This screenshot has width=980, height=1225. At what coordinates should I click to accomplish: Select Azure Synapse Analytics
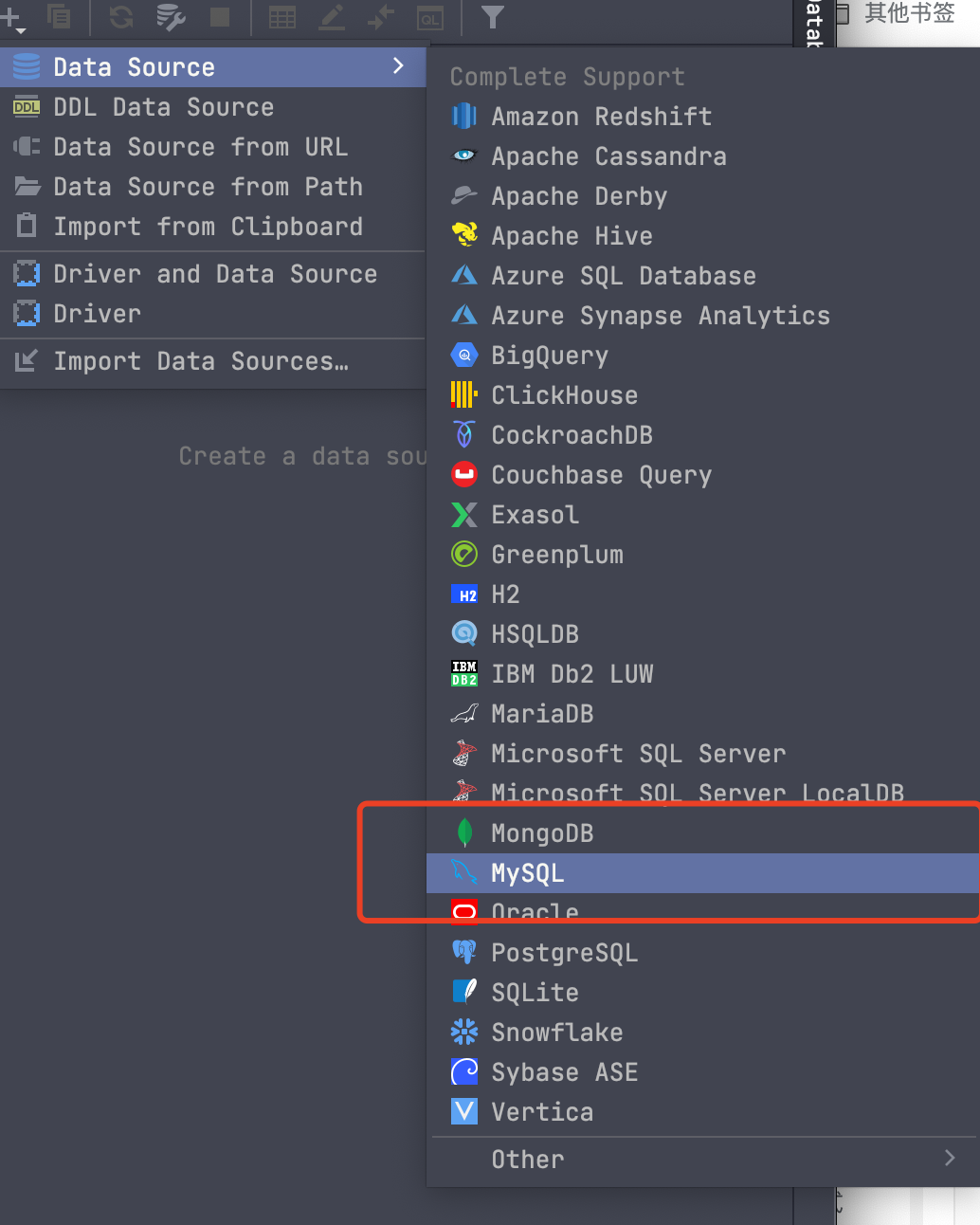point(703,316)
